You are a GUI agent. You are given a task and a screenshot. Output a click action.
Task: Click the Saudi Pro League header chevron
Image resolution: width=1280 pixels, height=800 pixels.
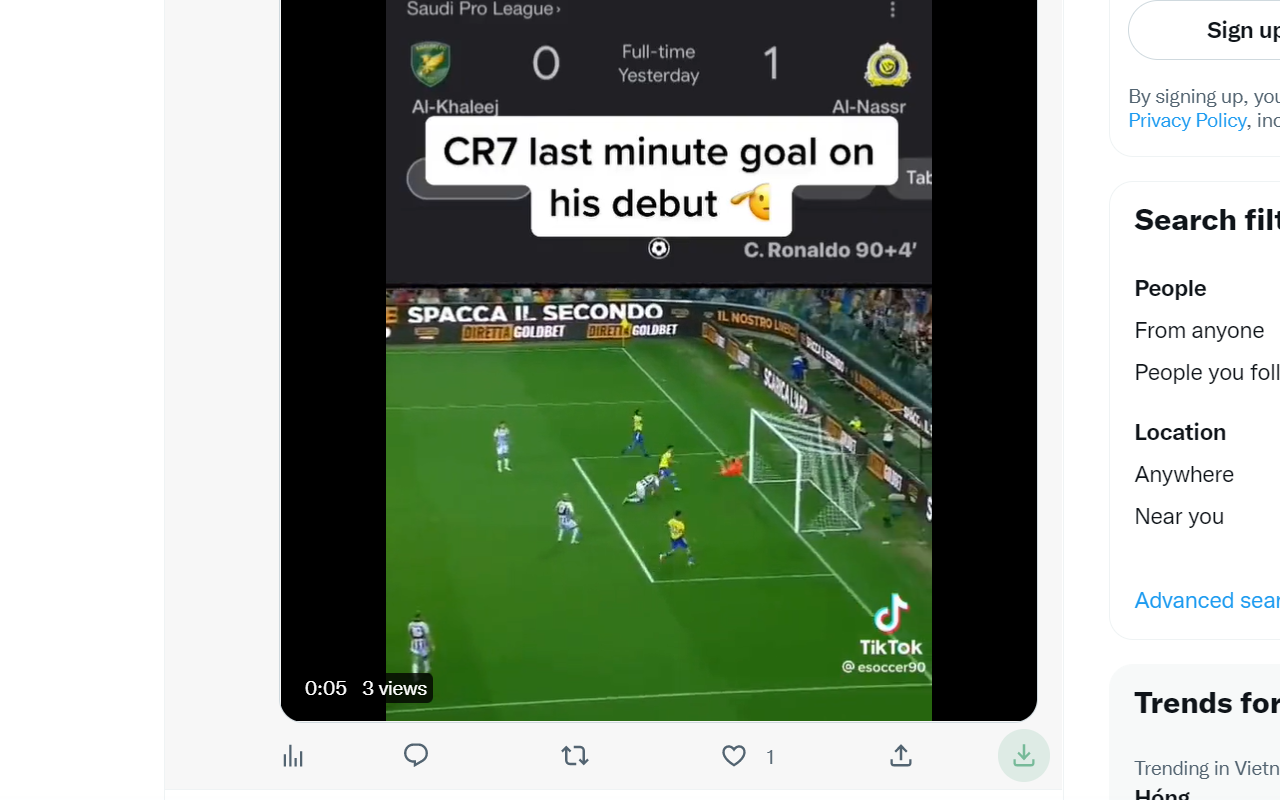point(558,9)
